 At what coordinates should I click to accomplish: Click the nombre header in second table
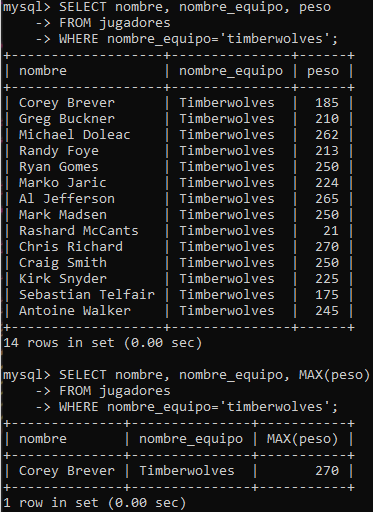click(x=43, y=439)
